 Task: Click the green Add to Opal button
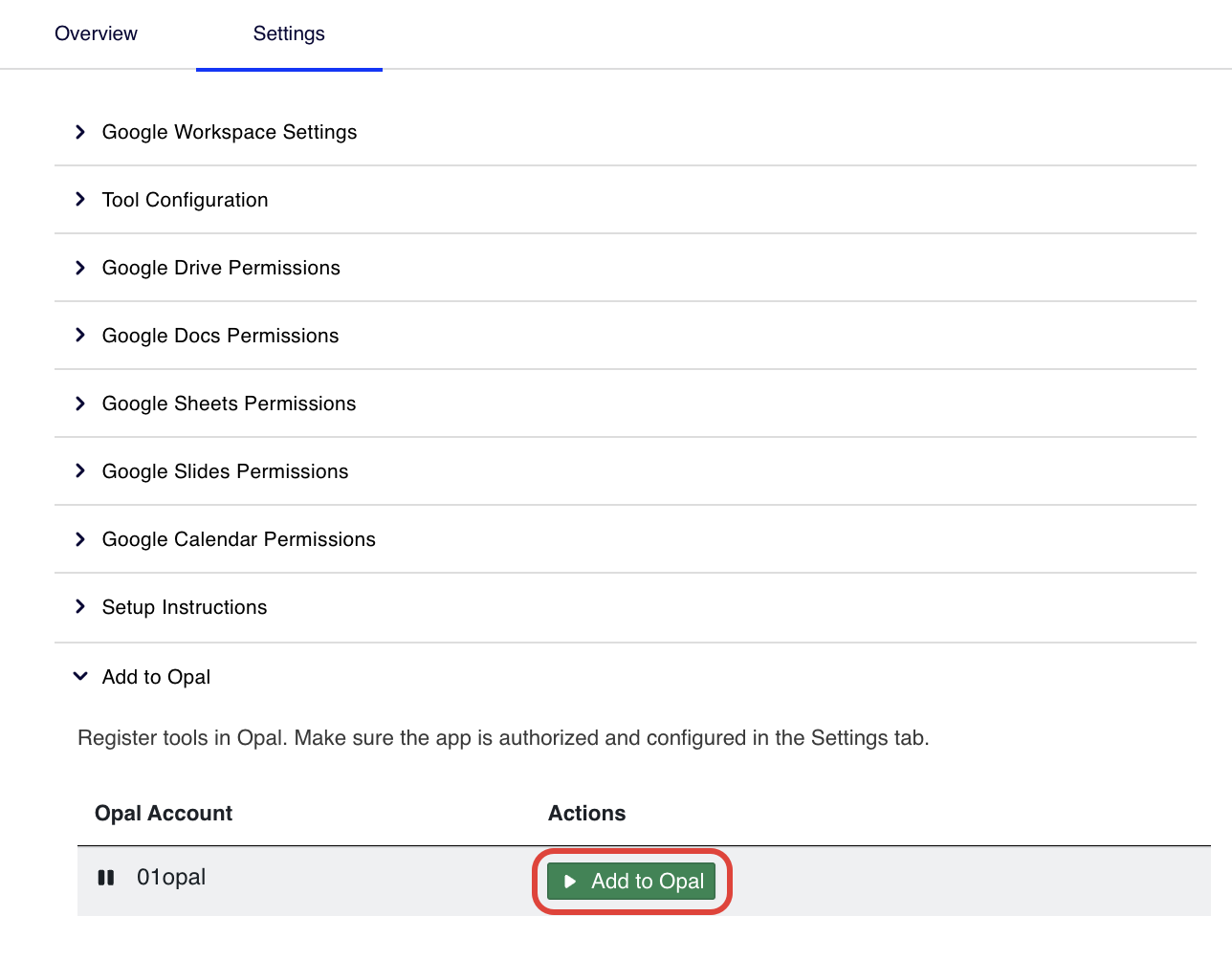[x=631, y=881]
